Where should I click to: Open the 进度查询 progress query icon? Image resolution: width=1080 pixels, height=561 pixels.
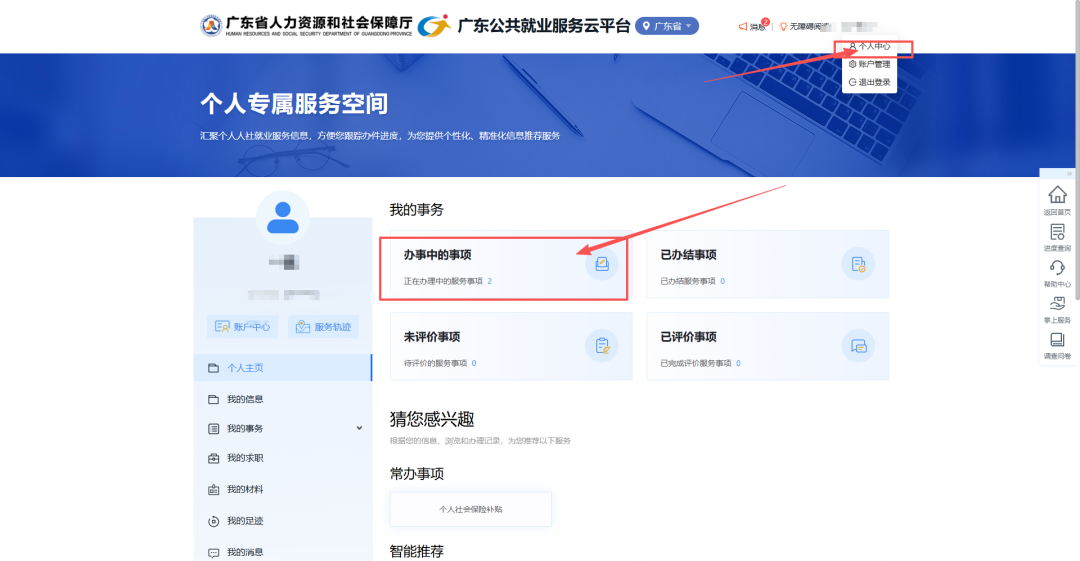point(1057,231)
